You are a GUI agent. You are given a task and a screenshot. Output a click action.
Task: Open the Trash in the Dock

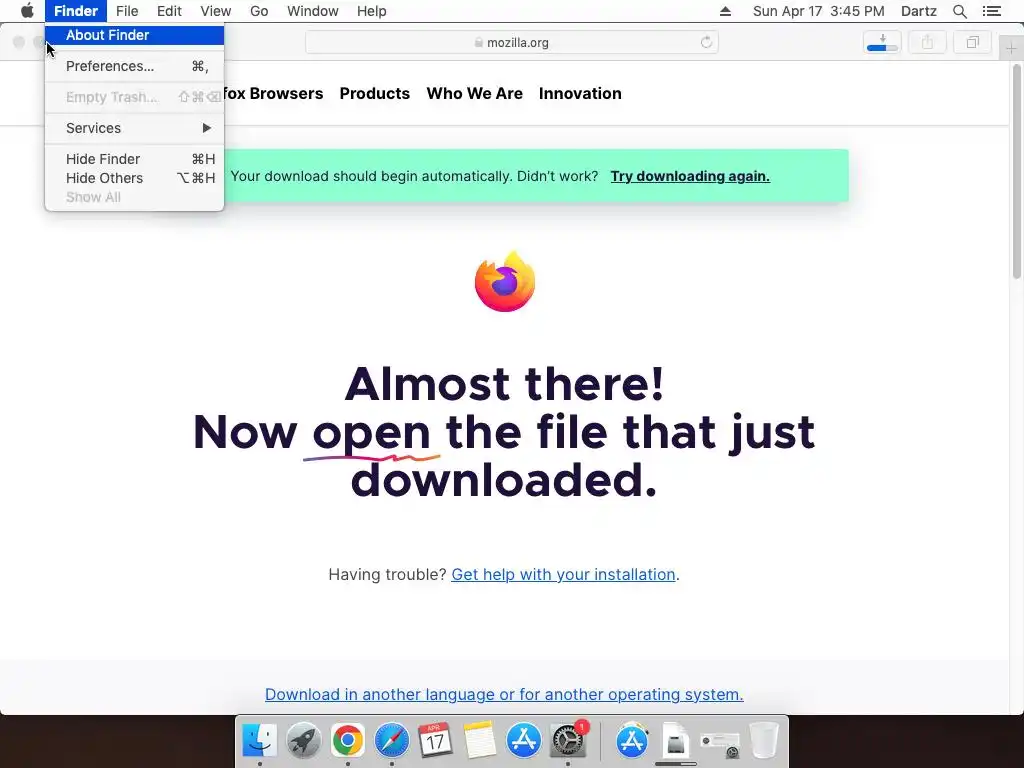[x=763, y=741]
